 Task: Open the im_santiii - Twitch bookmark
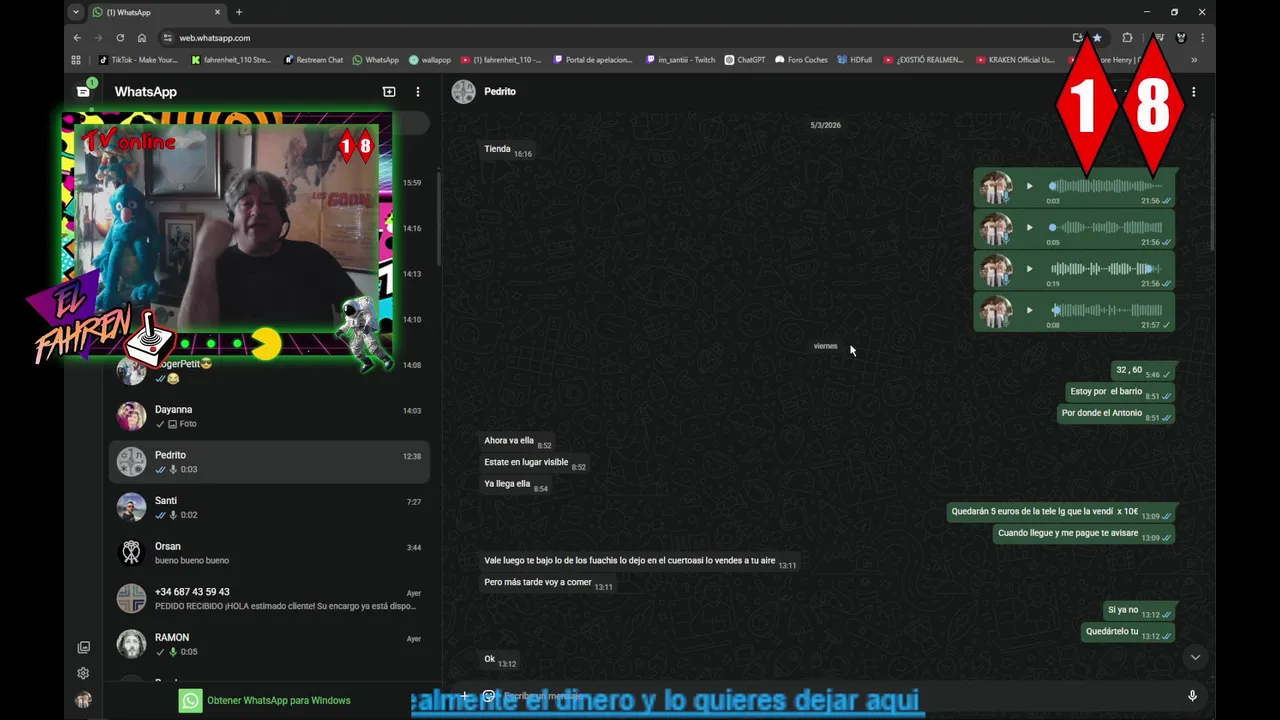pyautogui.click(x=681, y=60)
